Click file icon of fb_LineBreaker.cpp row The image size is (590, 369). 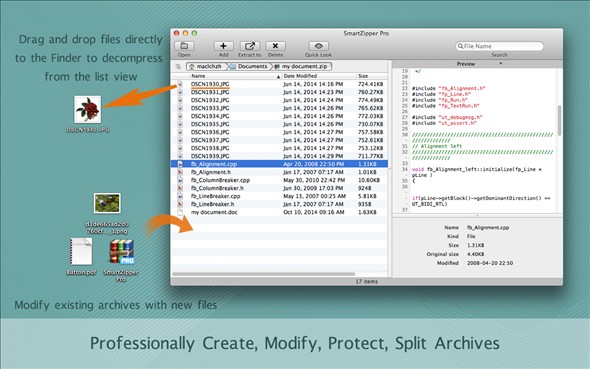(x=180, y=196)
